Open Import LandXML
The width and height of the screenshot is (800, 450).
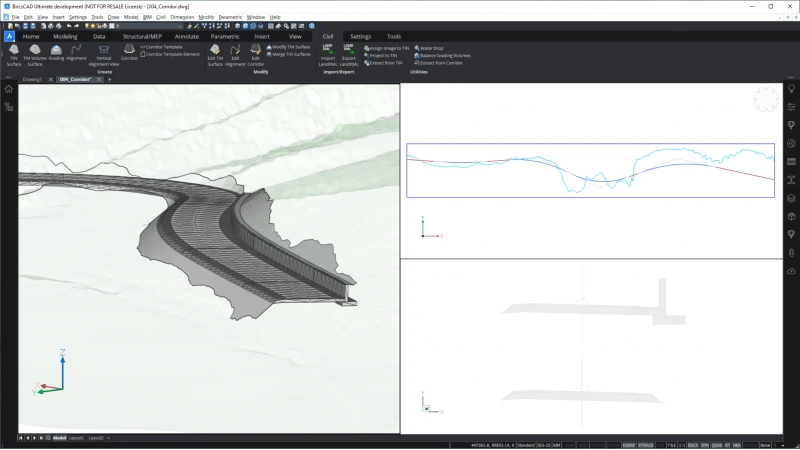point(328,55)
